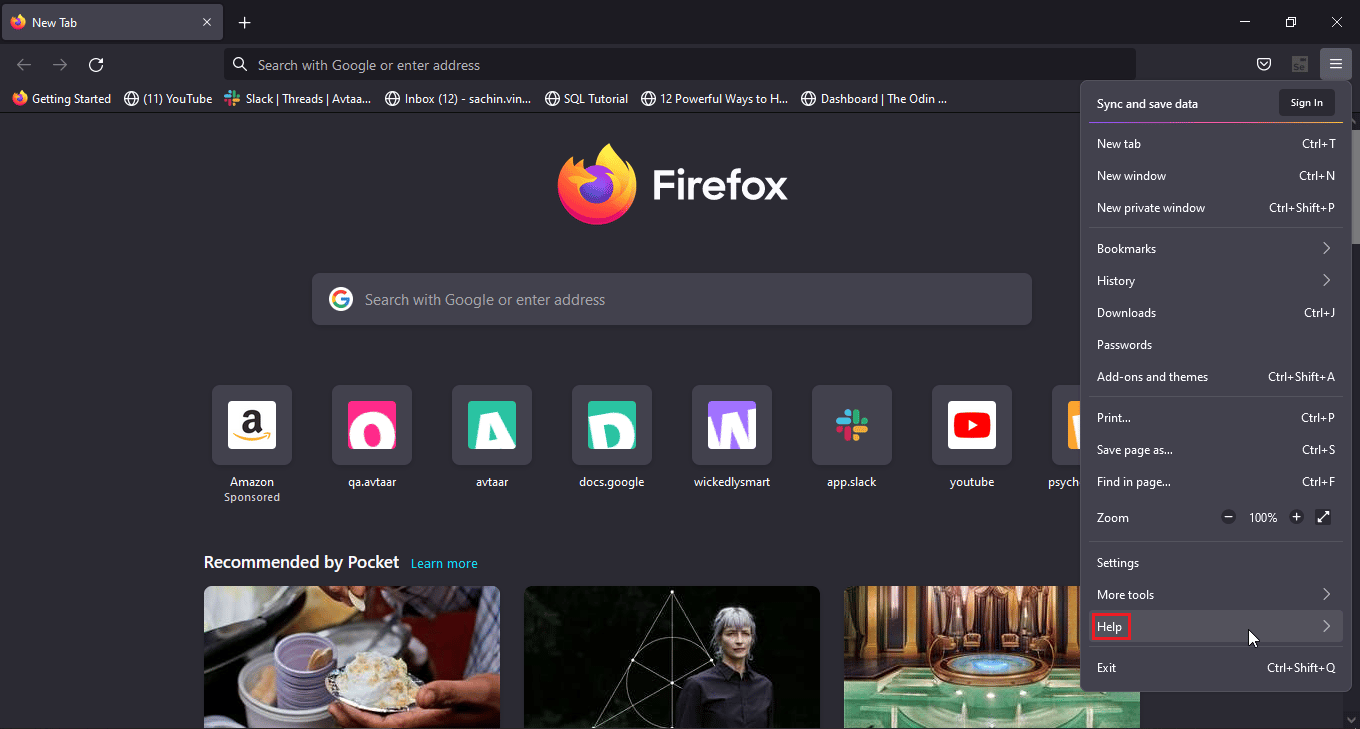The width and height of the screenshot is (1360, 729).
Task: Click the Sign In button
Action: coord(1306,103)
